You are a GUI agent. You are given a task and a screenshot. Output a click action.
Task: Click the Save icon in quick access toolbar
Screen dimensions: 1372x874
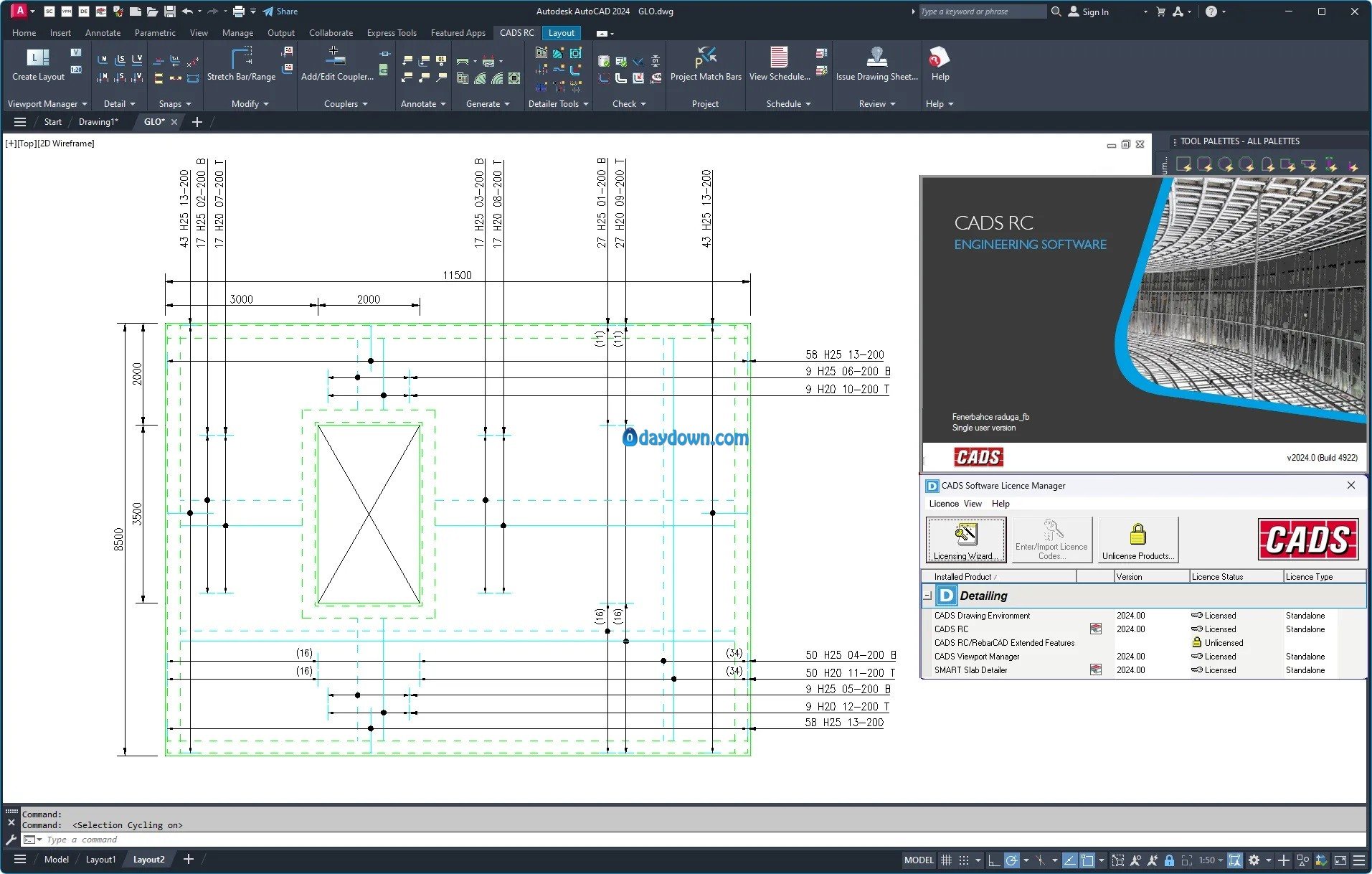click(x=170, y=11)
